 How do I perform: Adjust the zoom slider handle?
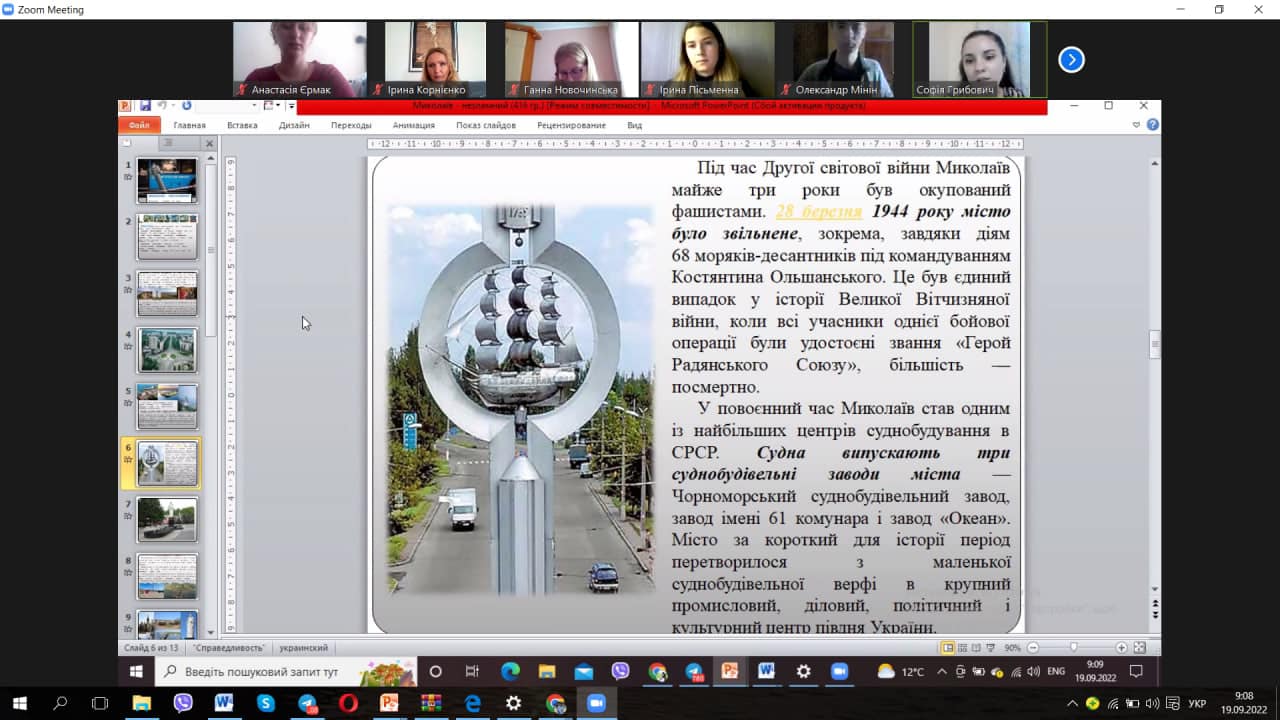point(1074,648)
